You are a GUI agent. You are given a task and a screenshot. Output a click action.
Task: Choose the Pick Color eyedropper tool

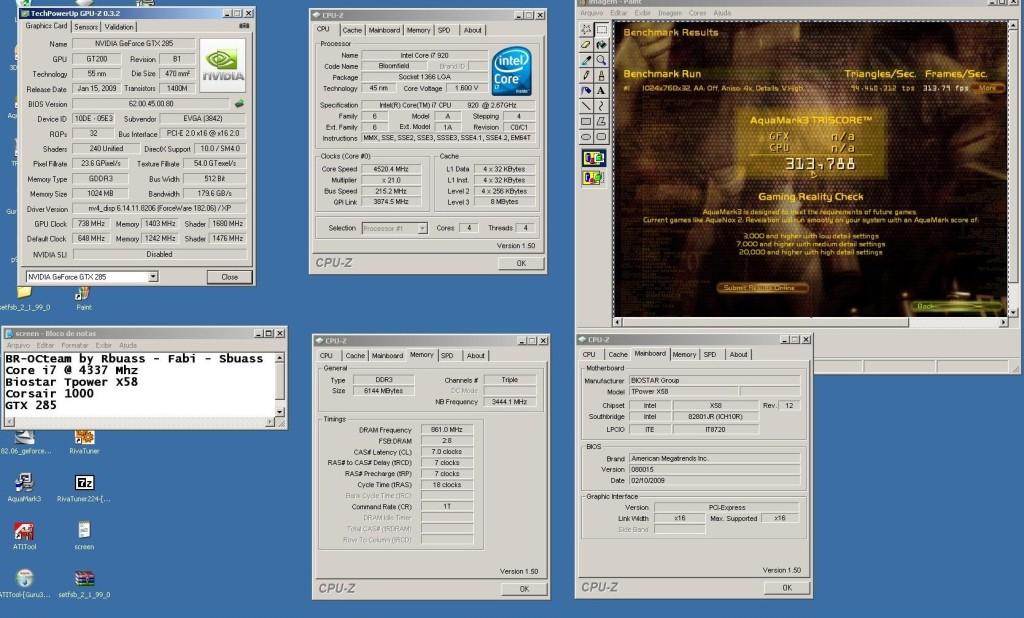pyautogui.click(x=586, y=60)
